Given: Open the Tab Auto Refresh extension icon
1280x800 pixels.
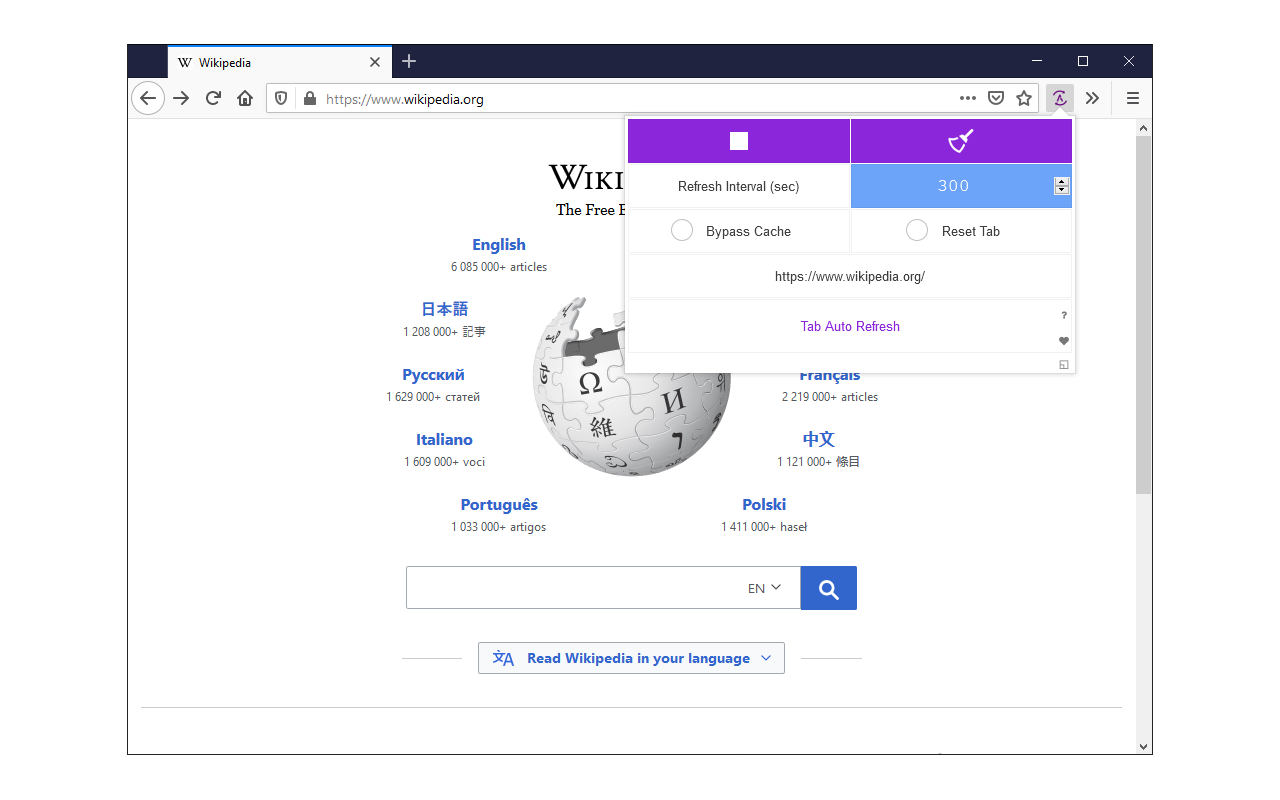Looking at the screenshot, I should pyautogui.click(x=1059, y=98).
